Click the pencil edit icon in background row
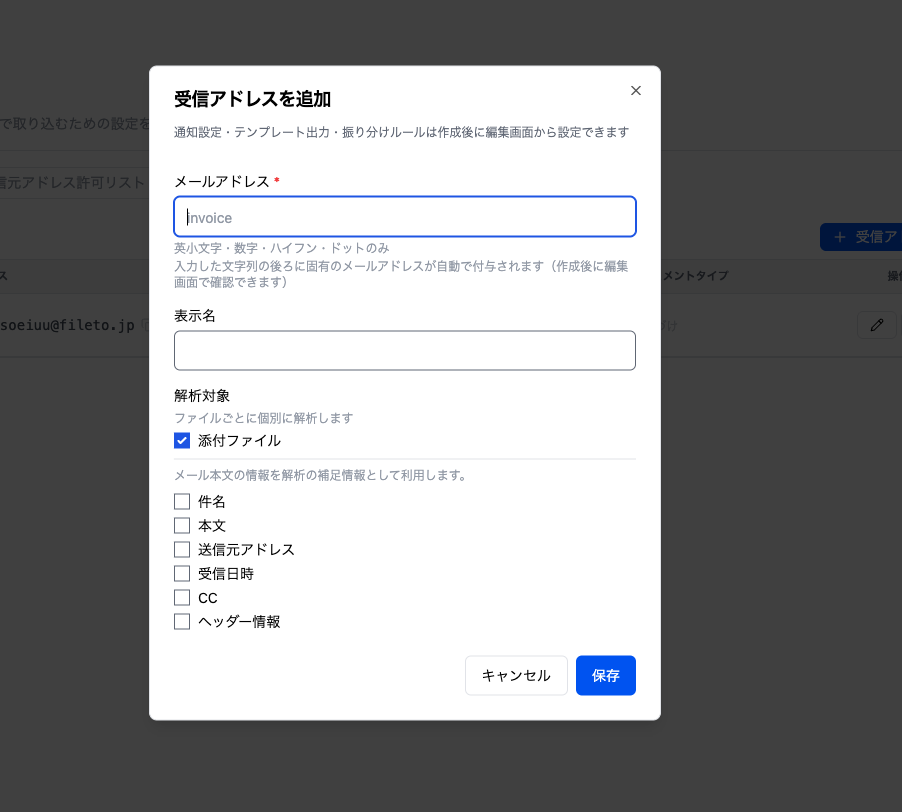The width and height of the screenshot is (902, 812). tap(877, 325)
